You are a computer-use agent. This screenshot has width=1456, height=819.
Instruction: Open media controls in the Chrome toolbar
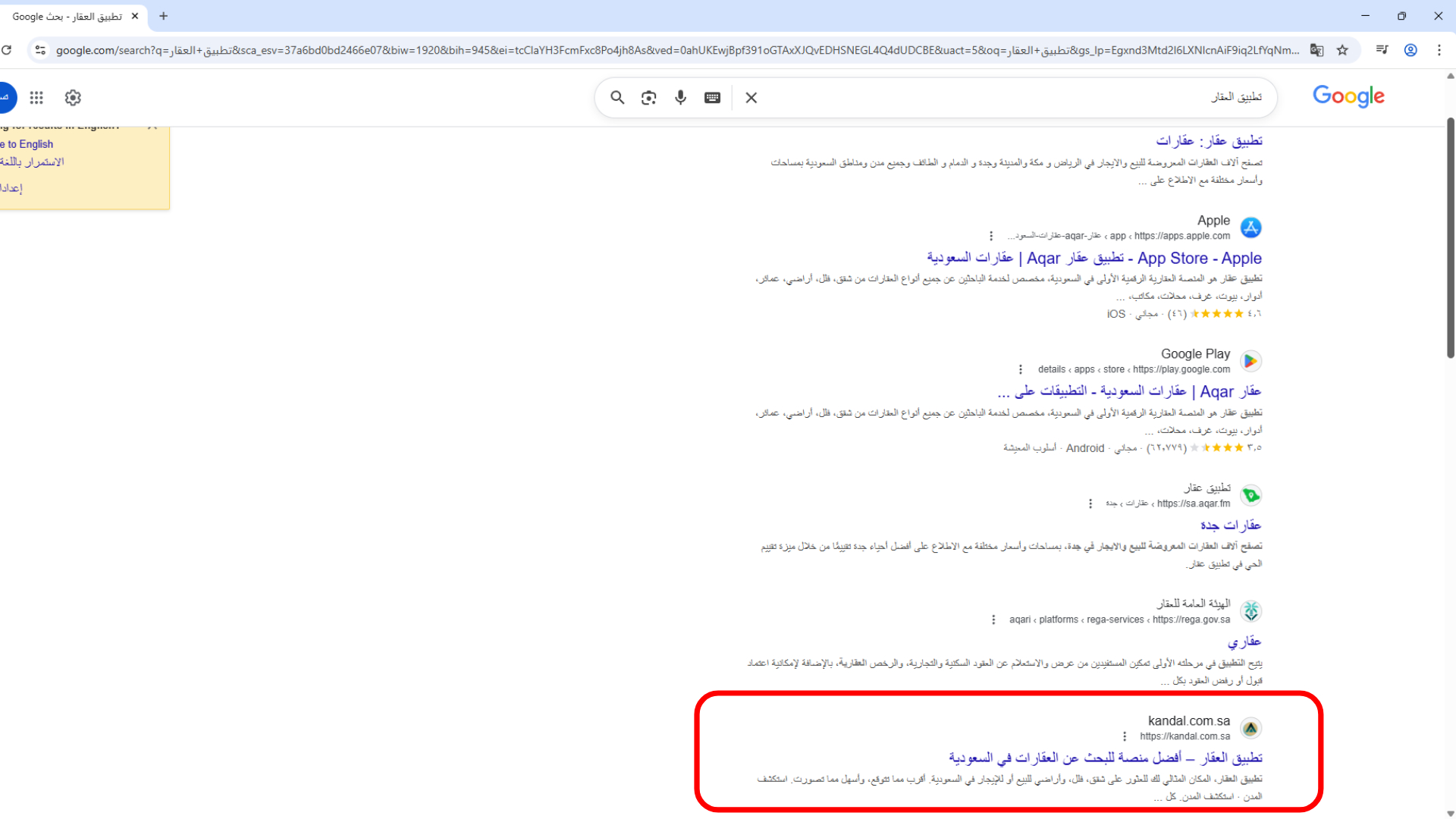coord(1382,50)
